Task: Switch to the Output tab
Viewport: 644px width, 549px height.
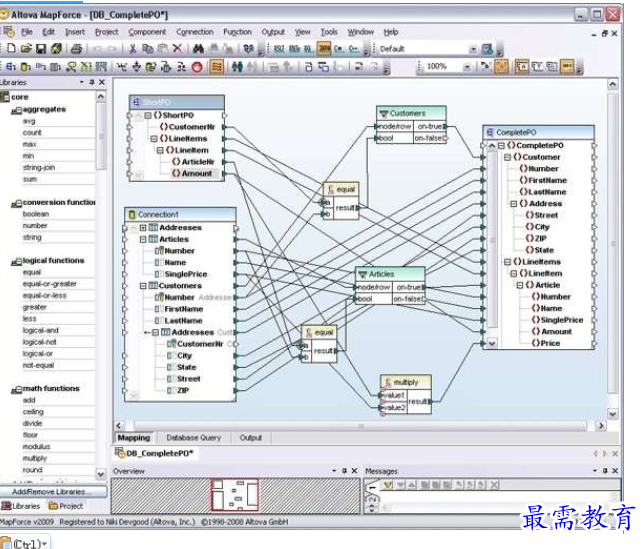Action: pos(251,438)
